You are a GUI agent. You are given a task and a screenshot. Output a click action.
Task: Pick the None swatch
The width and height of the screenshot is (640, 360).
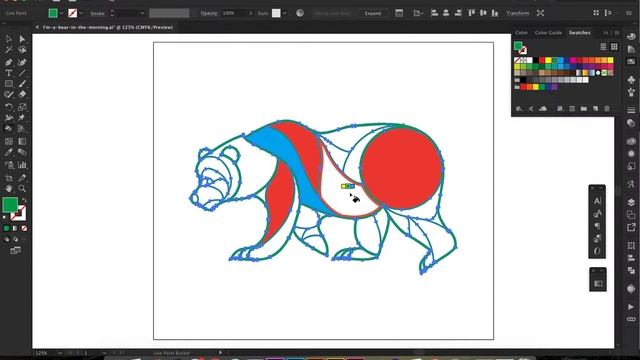pos(517,60)
